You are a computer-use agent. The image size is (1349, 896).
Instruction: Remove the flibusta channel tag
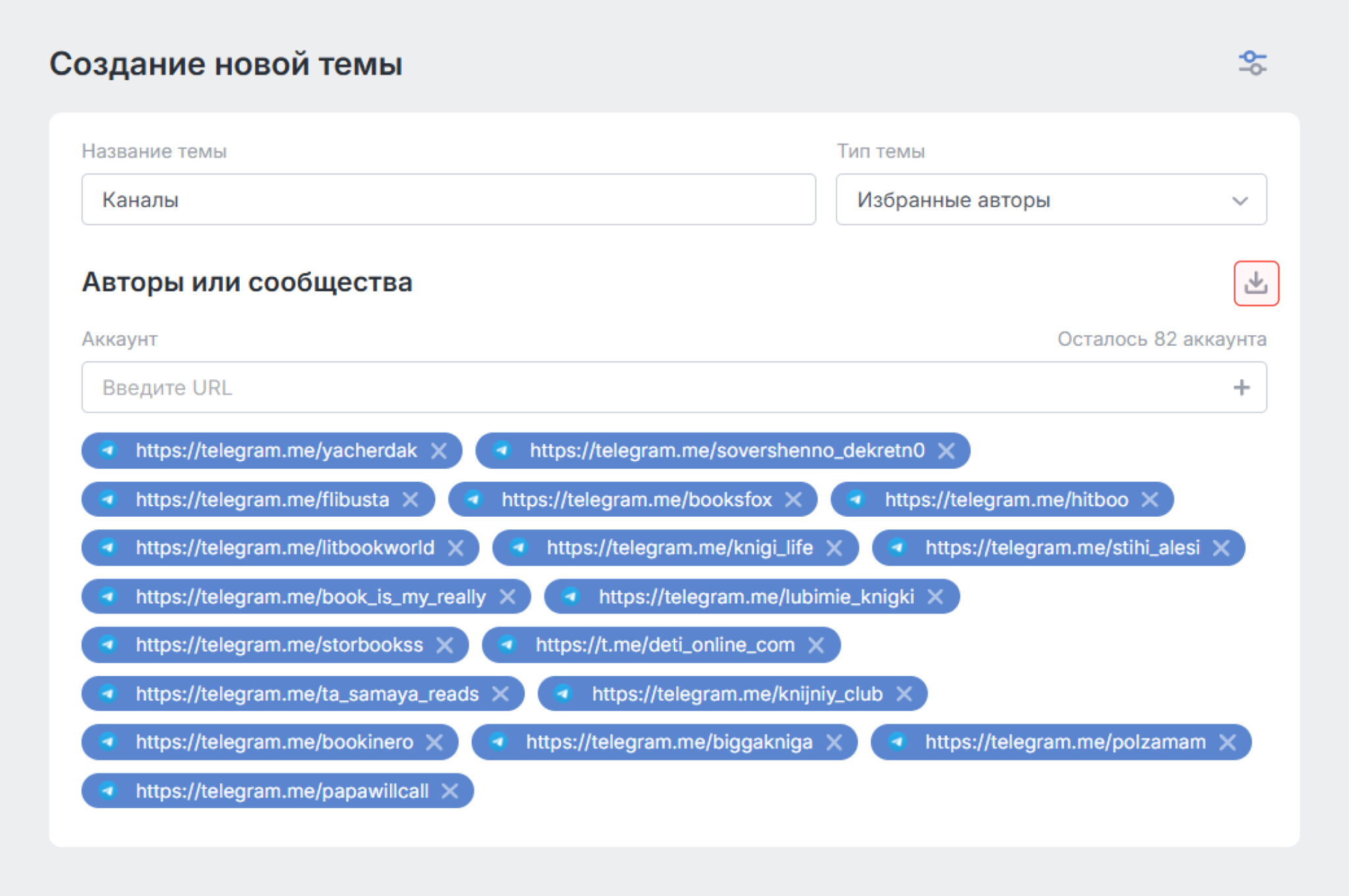[410, 500]
